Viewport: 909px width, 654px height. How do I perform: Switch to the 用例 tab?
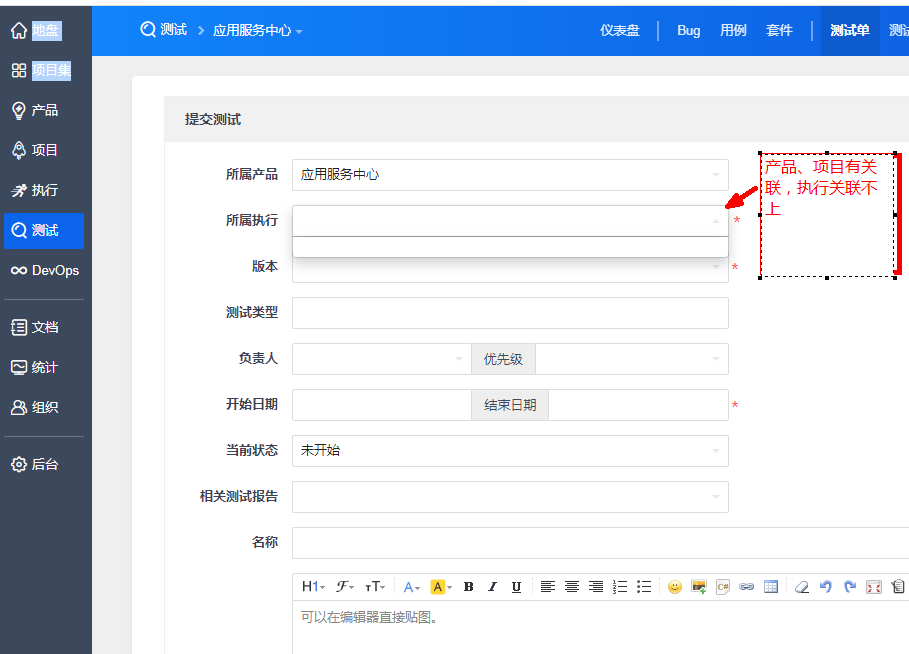(x=733, y=30)
